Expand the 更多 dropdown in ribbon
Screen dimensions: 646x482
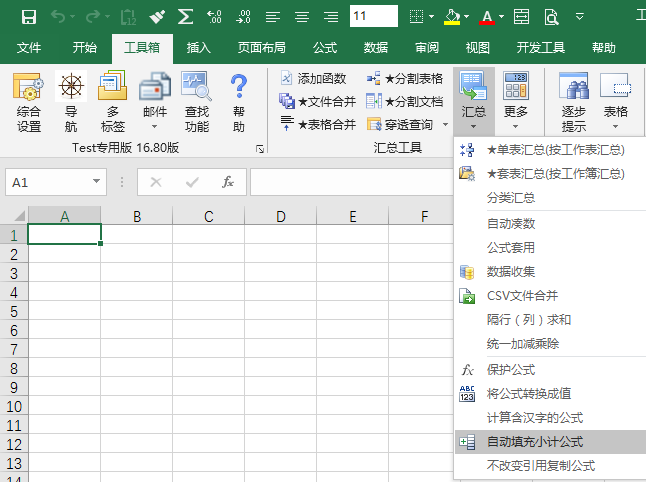pyautogui.click(x=516, y=125)
